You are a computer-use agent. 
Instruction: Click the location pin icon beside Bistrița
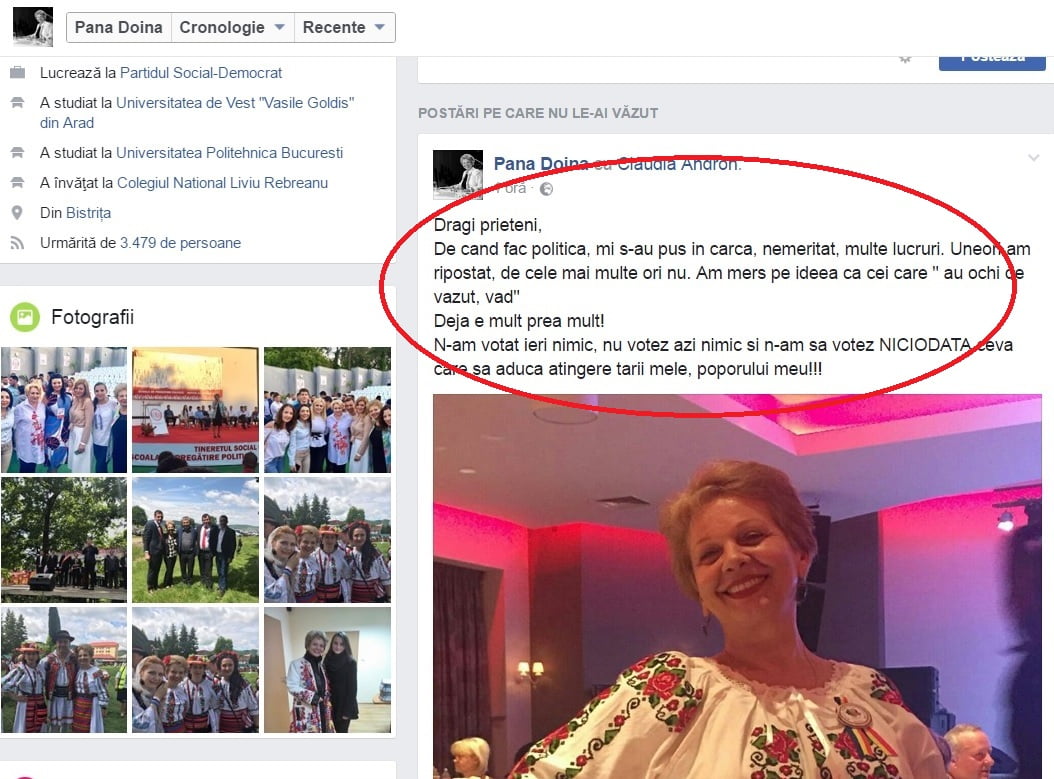coord(17,213)
